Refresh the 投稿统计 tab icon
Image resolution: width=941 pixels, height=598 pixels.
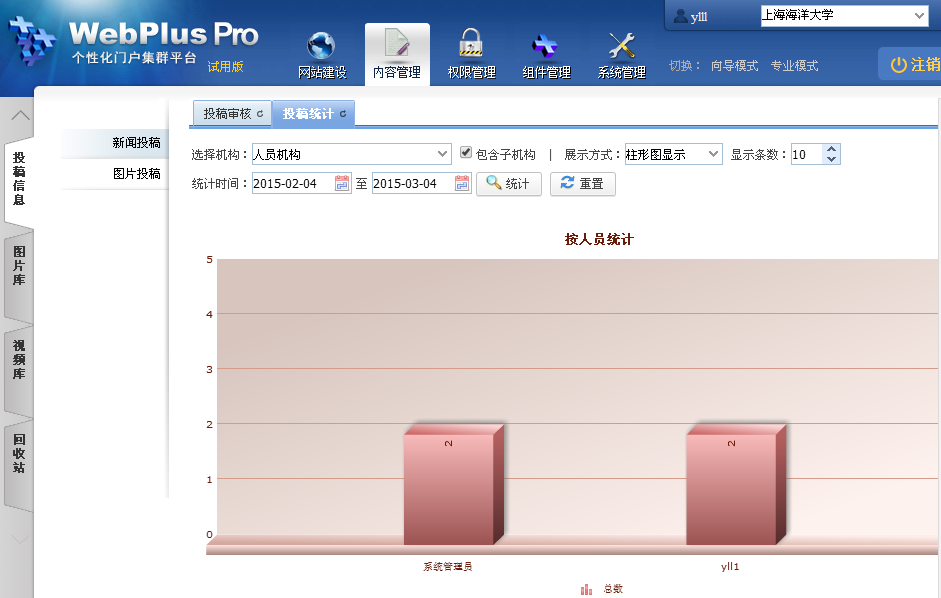(343, 114)
